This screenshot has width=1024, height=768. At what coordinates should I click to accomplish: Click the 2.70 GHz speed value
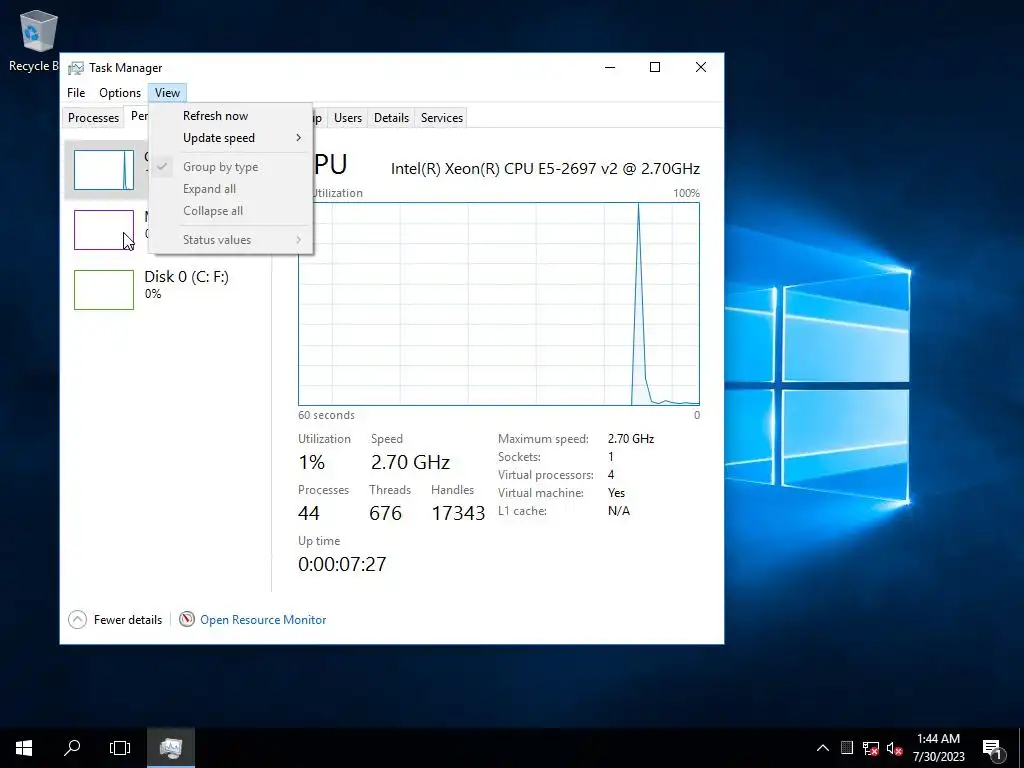pyautogui.click(x=410, y=462)
